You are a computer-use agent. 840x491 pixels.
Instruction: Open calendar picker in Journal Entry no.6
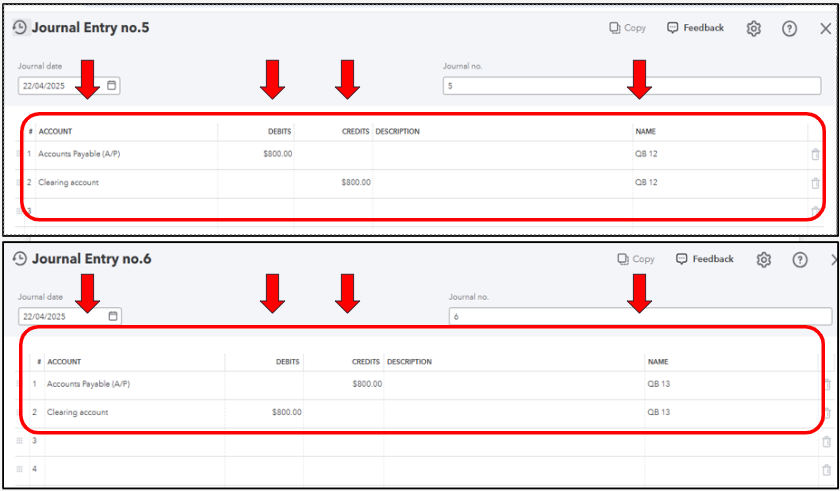[x=112, y=316]
